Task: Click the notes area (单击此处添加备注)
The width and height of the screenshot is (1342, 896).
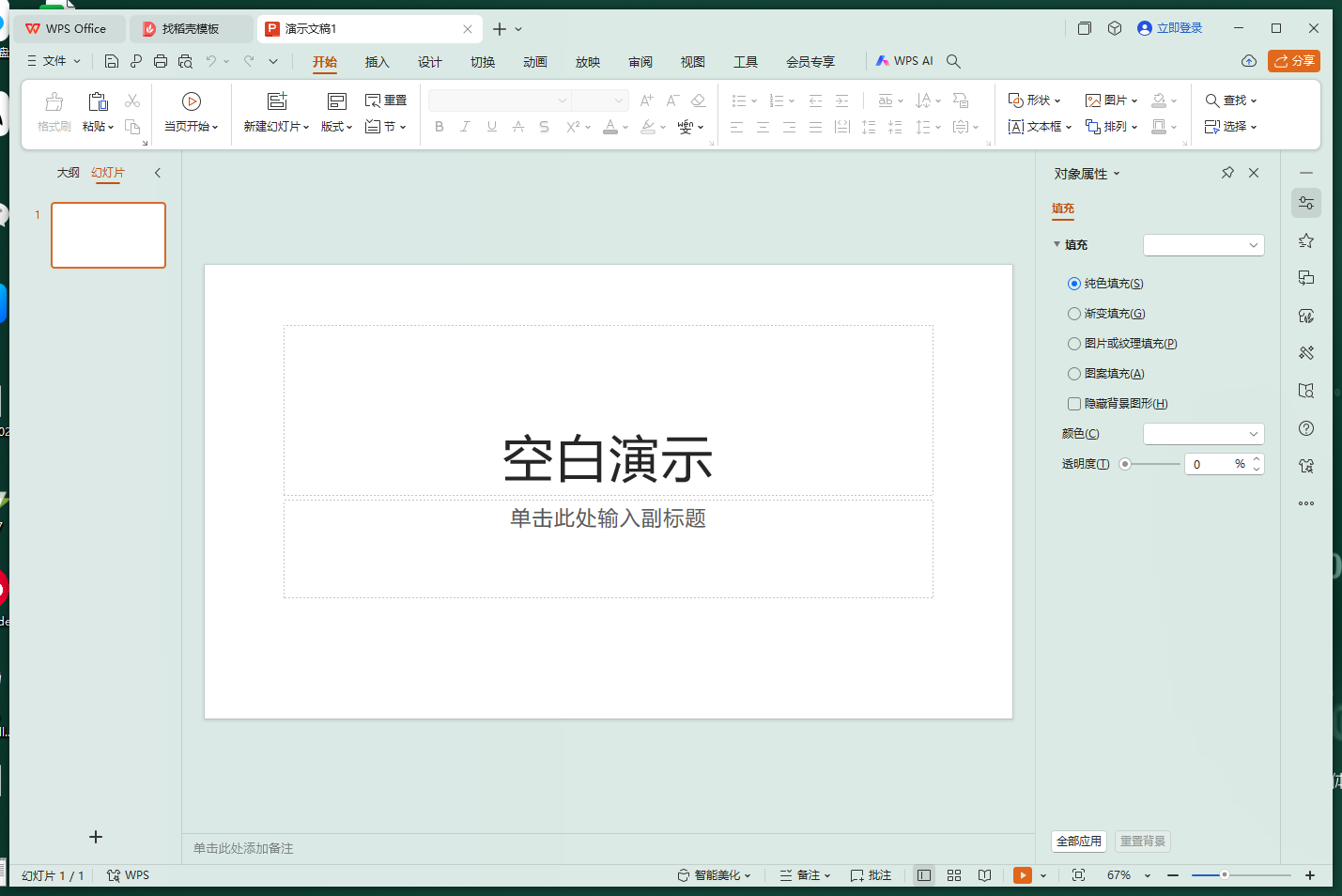Action: click(243, 848)
